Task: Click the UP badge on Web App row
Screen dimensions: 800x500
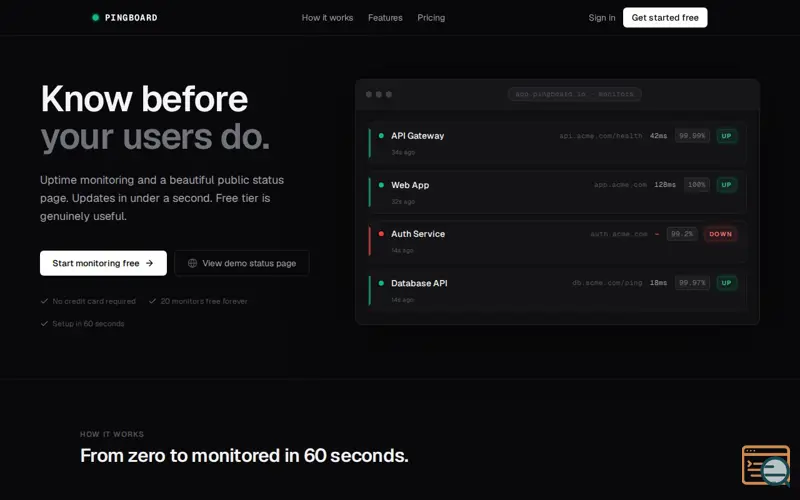Action: pos(727,185)
